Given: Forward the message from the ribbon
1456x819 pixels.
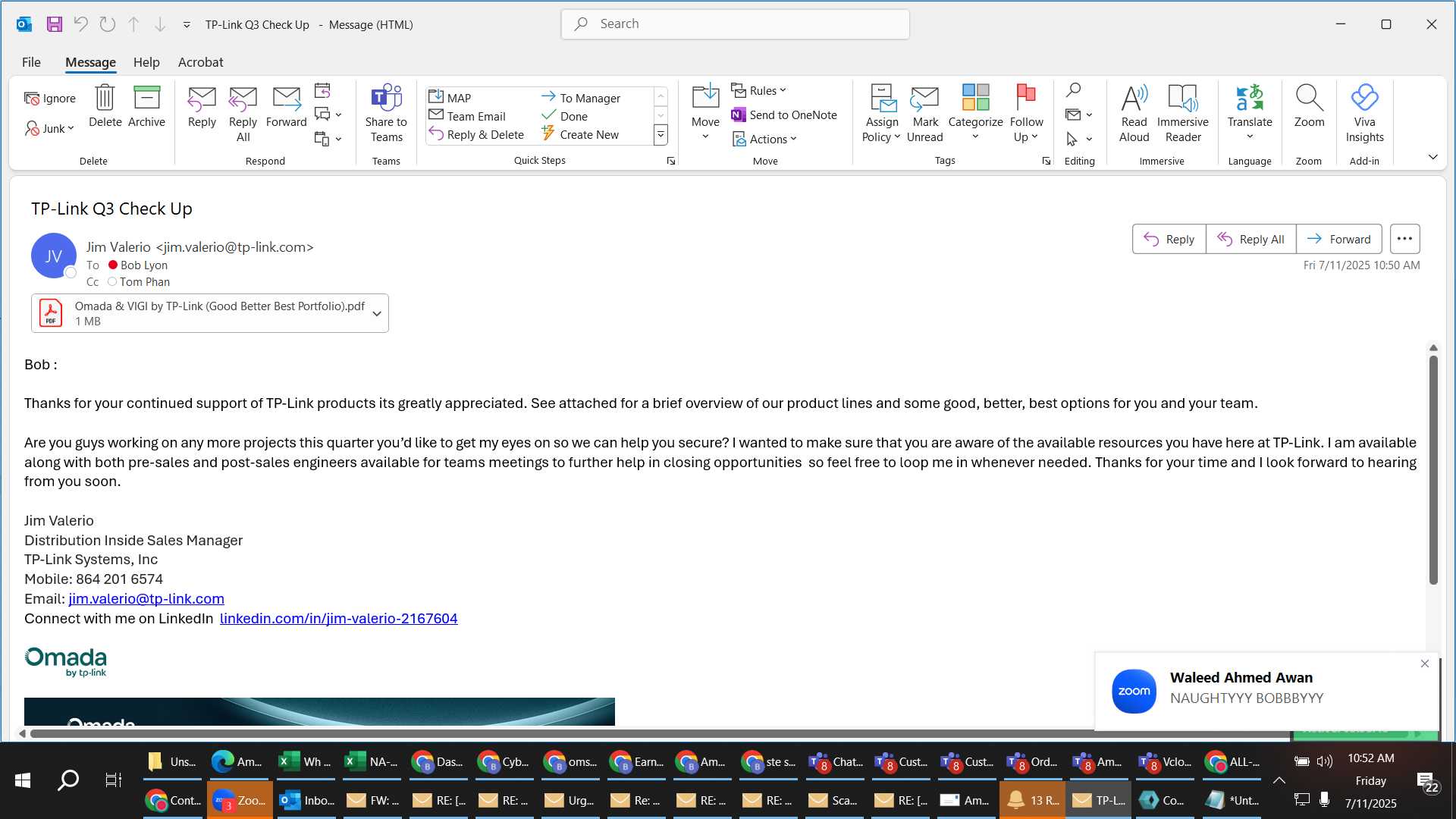Looking at the screenshot, I should [287, 106].
